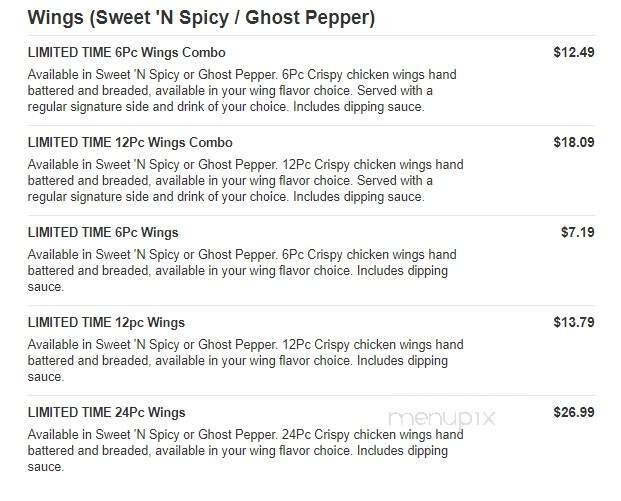Click the divider above LIMITED TIME 24Pc Wings
This screenshot has height=501, width=621.
click(310, 395)
